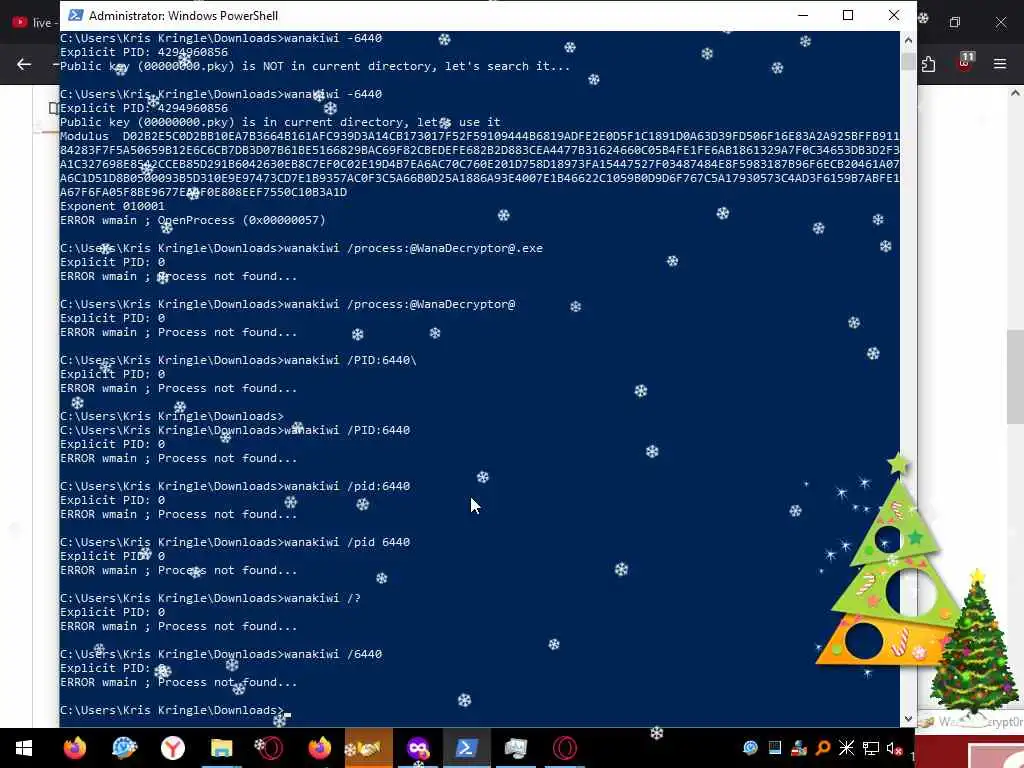This screenshot has height=768, width=1024.
Task: Open the handshake app on the taskbar
Action: (x=368, y=748)
